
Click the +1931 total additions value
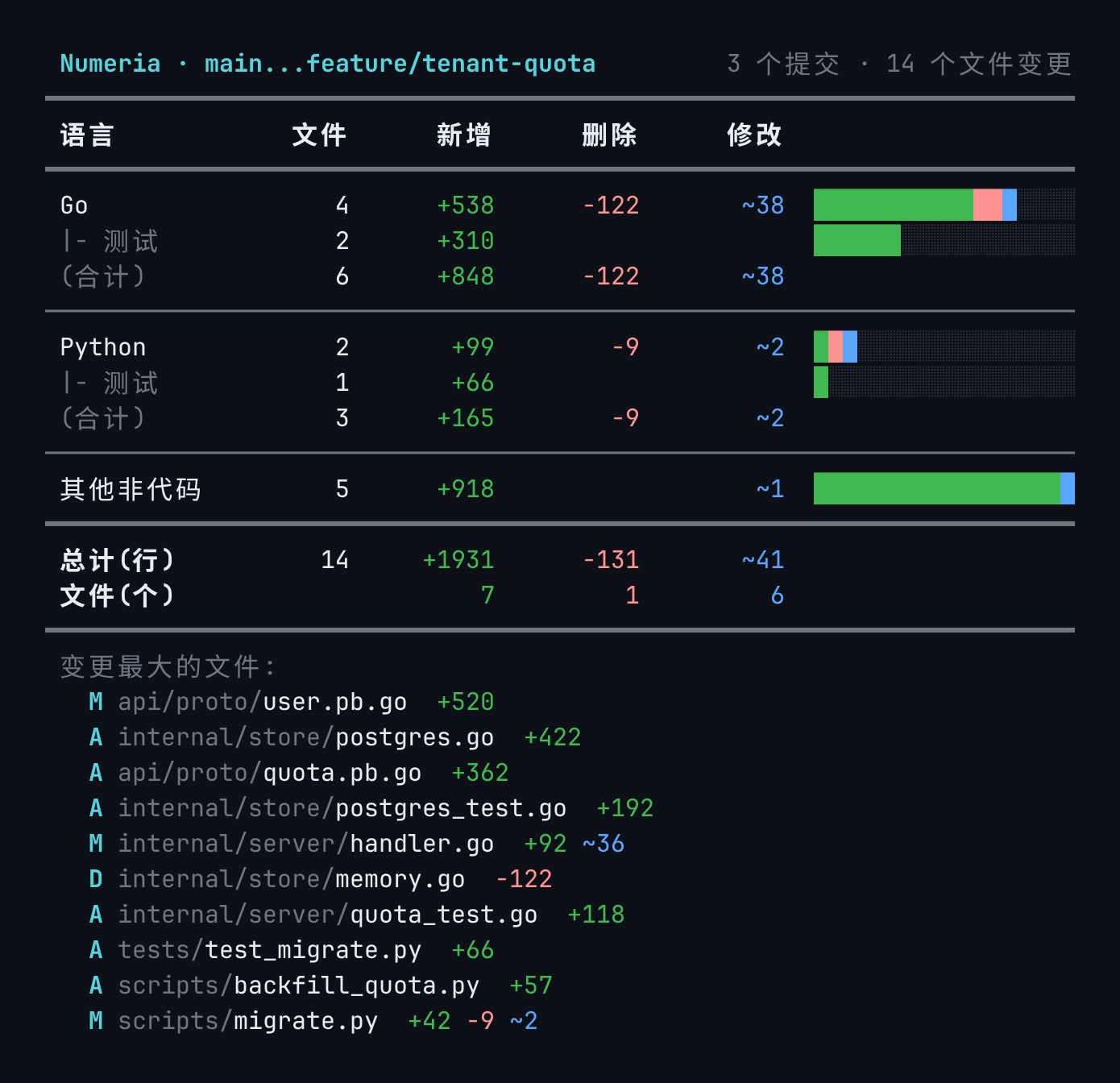coord(458,560)
